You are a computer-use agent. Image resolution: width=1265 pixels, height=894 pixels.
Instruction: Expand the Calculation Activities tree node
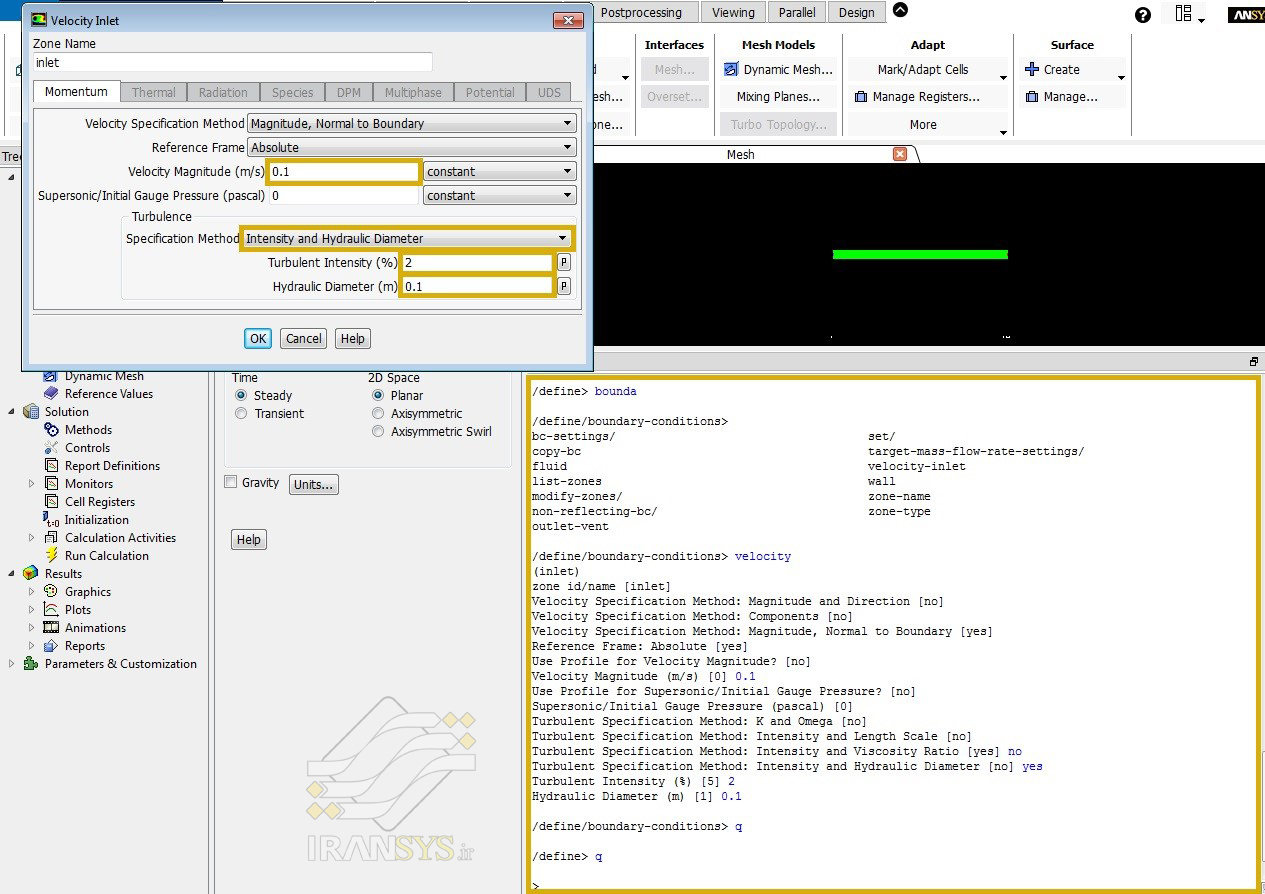point(31,538)
